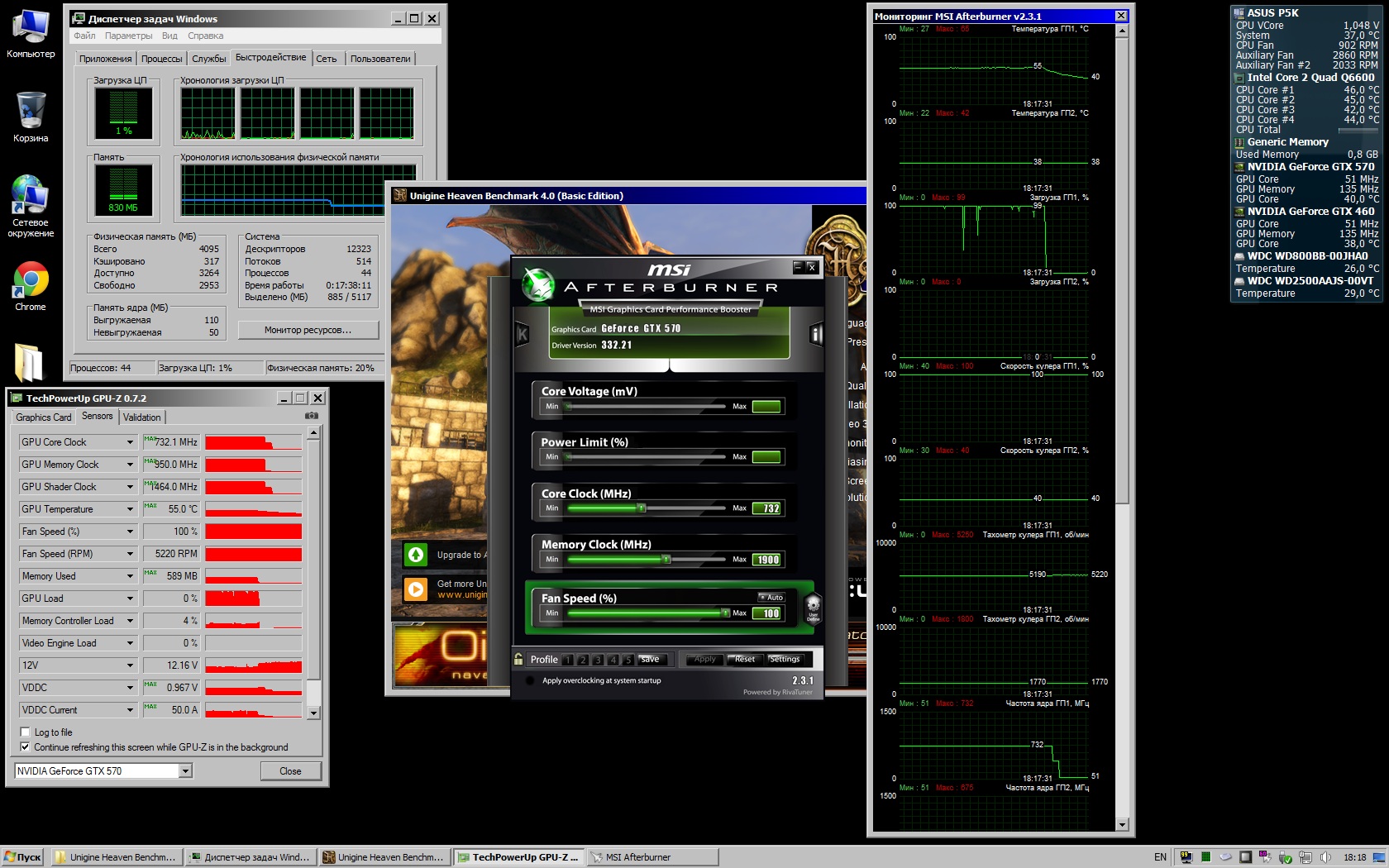This screenshot has height=868, width=1389.
Task: Open the folder icon on the desktop
Action: [x=29, y=362]
